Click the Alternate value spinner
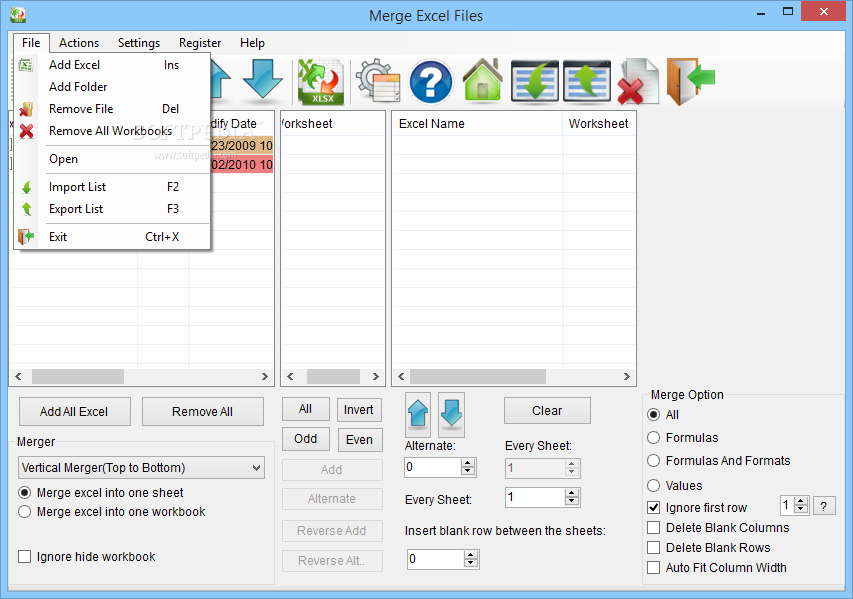Viewport: 853px width, 599px height. [468, 467]
